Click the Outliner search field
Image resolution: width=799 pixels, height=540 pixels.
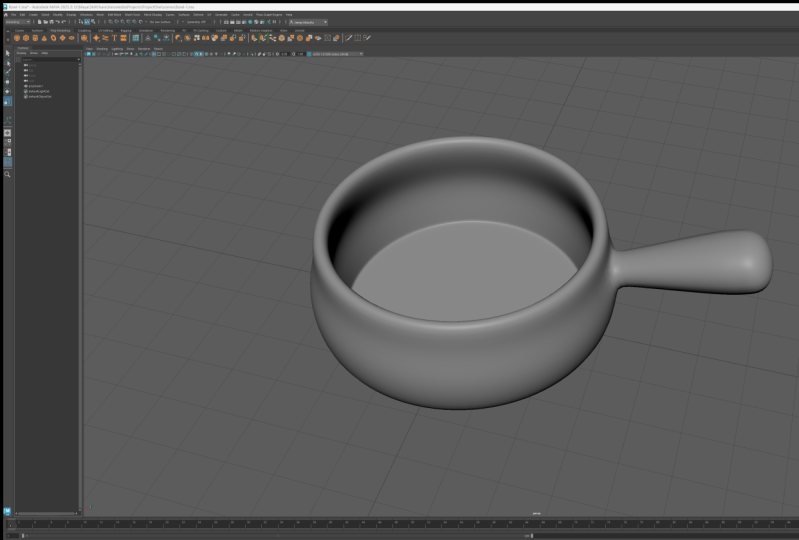(49, 60)
